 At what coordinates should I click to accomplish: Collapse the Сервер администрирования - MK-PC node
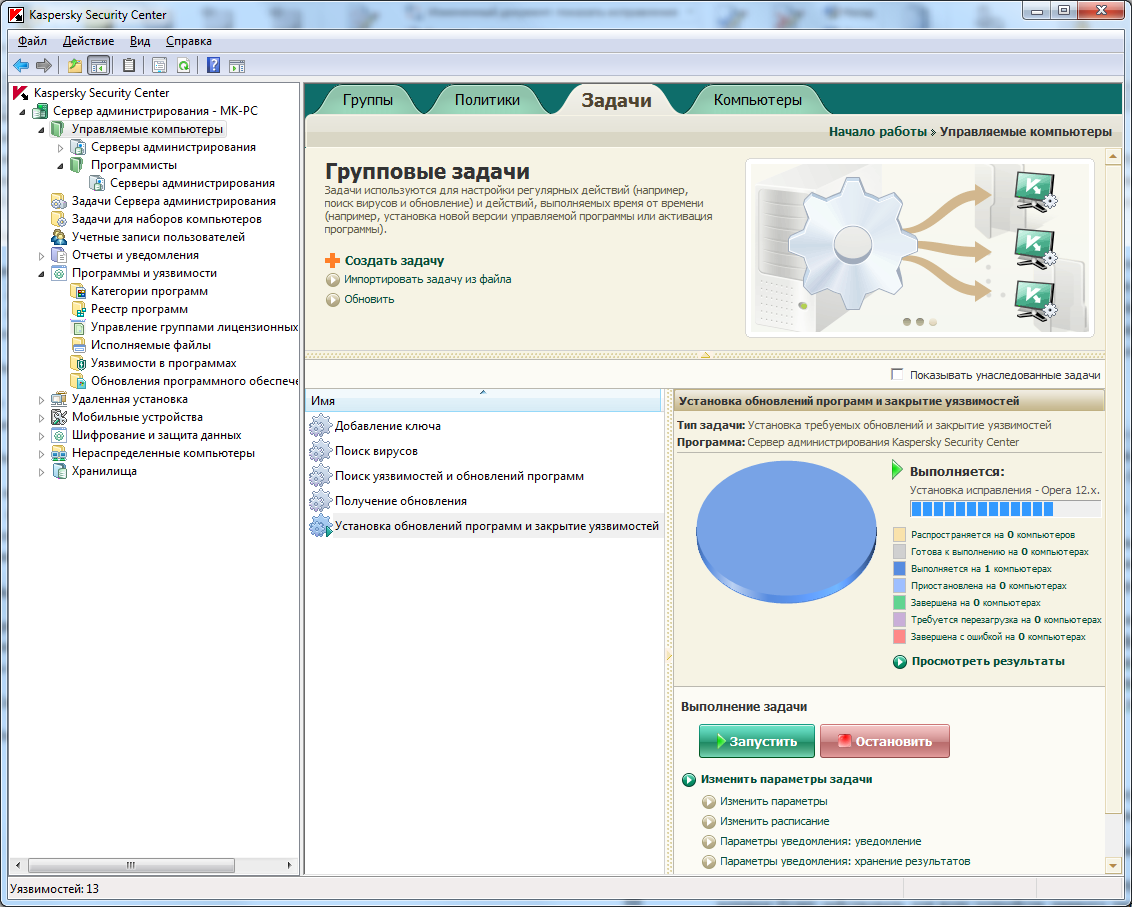(22, 112)
